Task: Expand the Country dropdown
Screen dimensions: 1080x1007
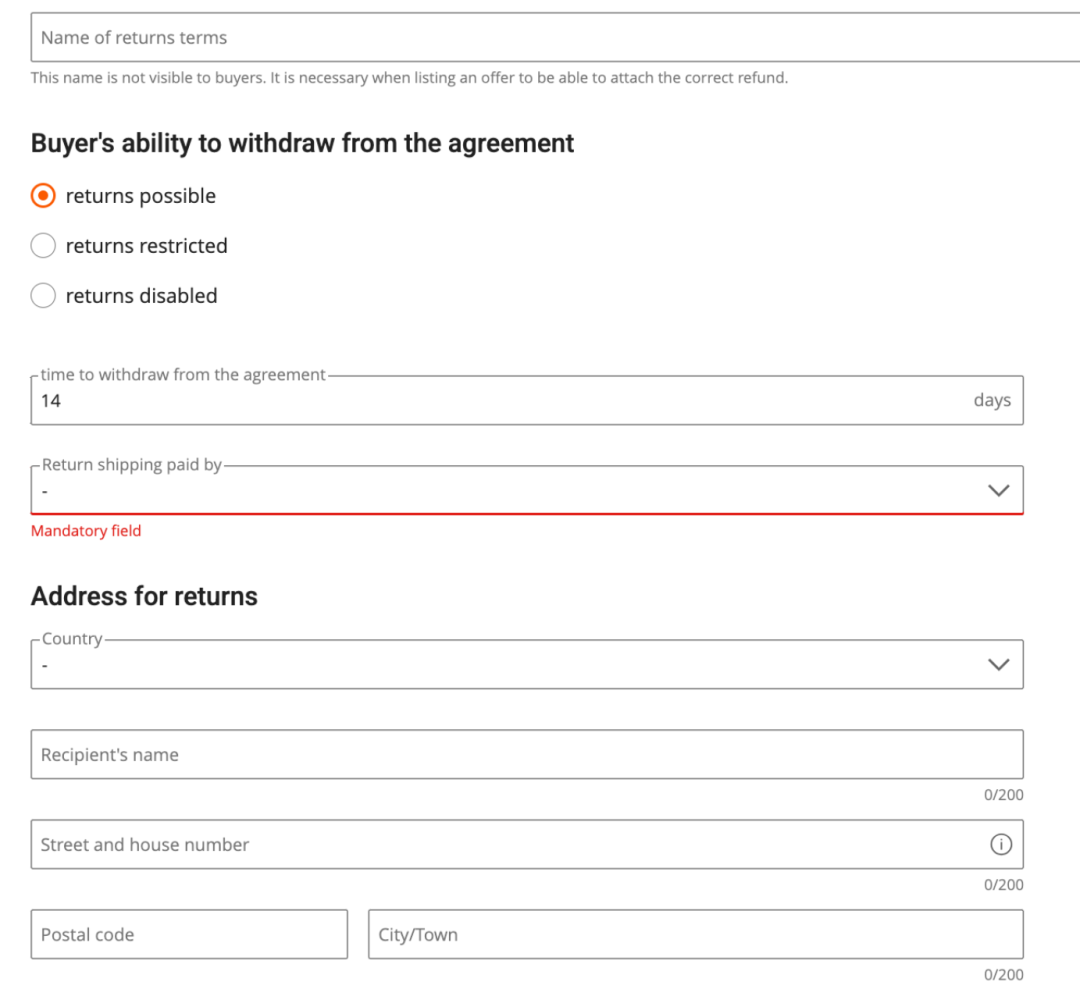Action: pyautogui.click(x=500, y=665)
